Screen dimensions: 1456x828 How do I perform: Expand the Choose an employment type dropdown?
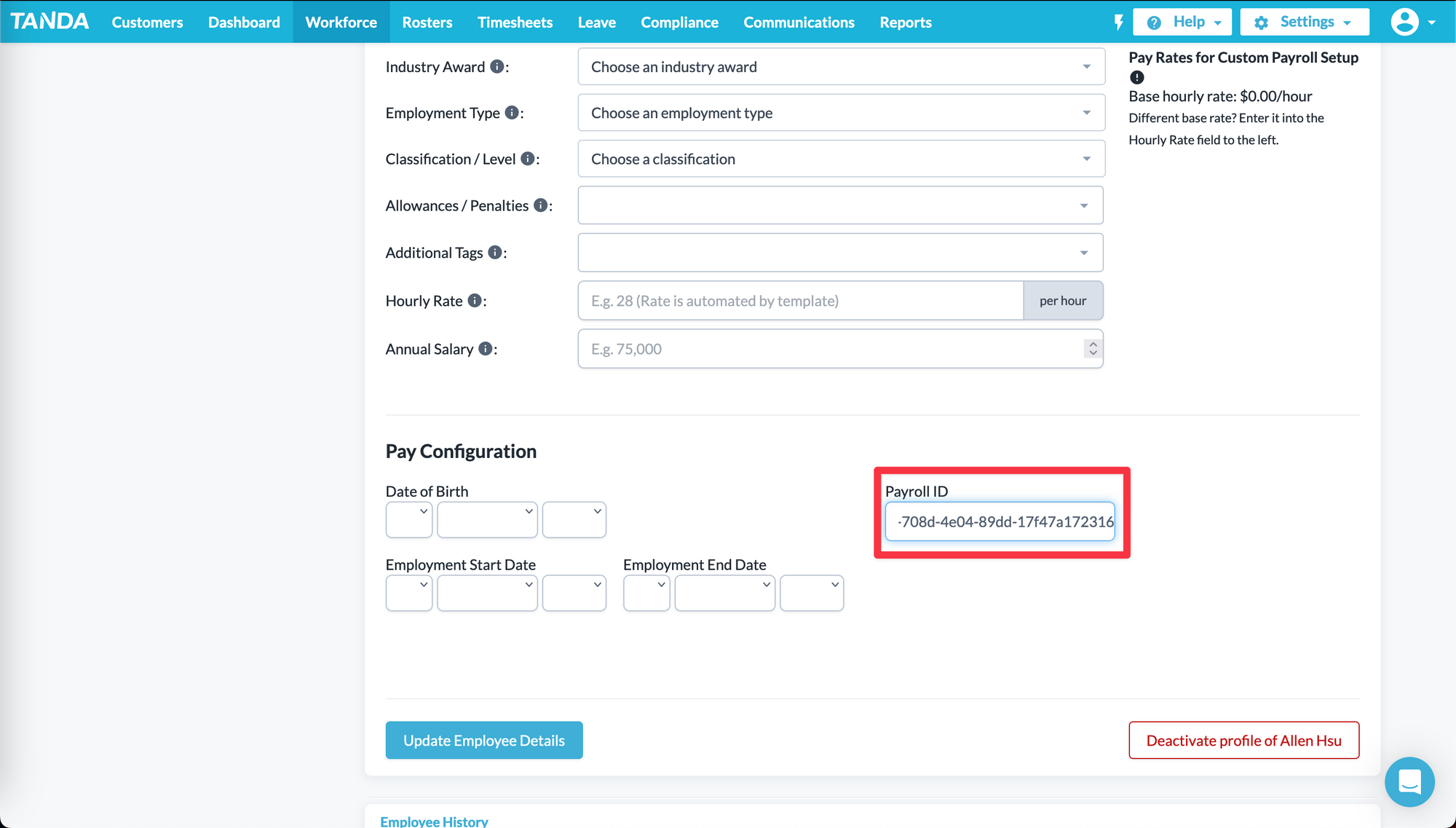(841, 113)
